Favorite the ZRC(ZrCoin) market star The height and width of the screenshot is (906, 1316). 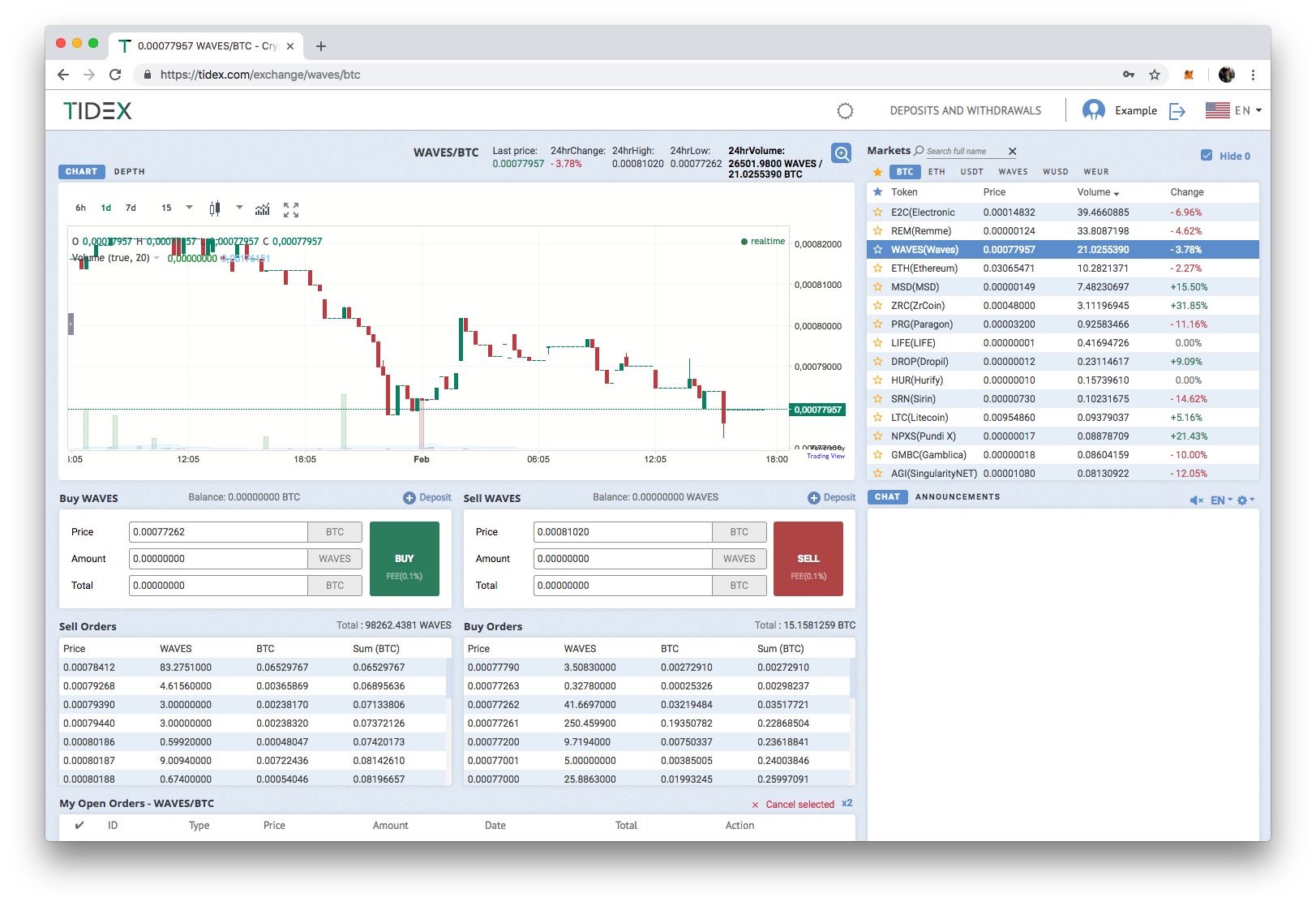coord(877,306)
